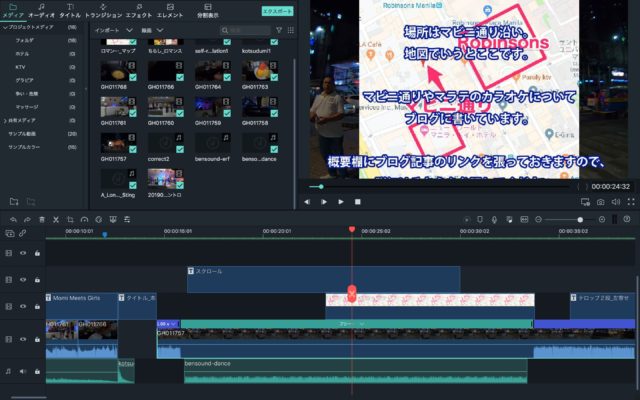Take a snapshot with the camera icon
The width and height of the screenshot is (640, 400).
point(600,202)
